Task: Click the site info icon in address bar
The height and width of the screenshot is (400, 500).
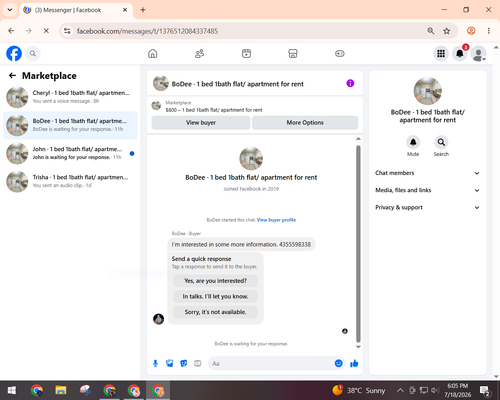Action: point(67,31)
